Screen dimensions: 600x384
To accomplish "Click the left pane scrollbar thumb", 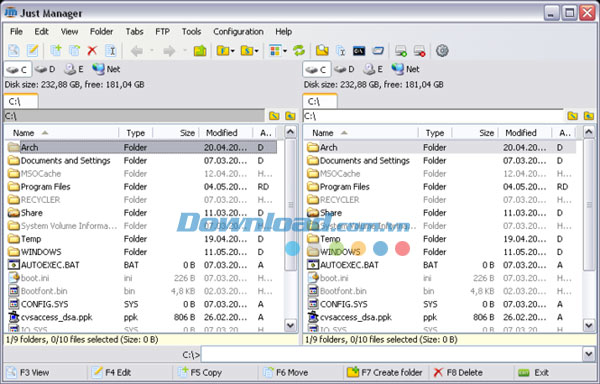I will [291, 205].
